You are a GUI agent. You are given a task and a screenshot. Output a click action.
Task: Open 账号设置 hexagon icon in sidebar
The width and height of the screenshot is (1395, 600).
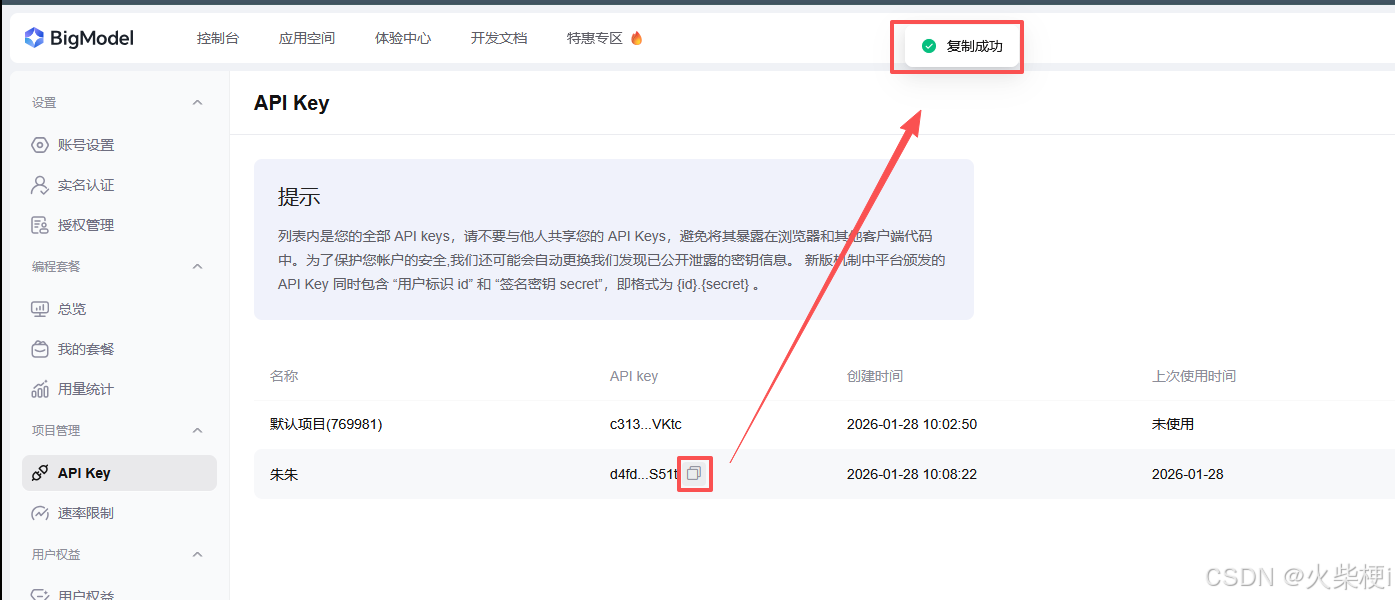click(x=40, y=145)
